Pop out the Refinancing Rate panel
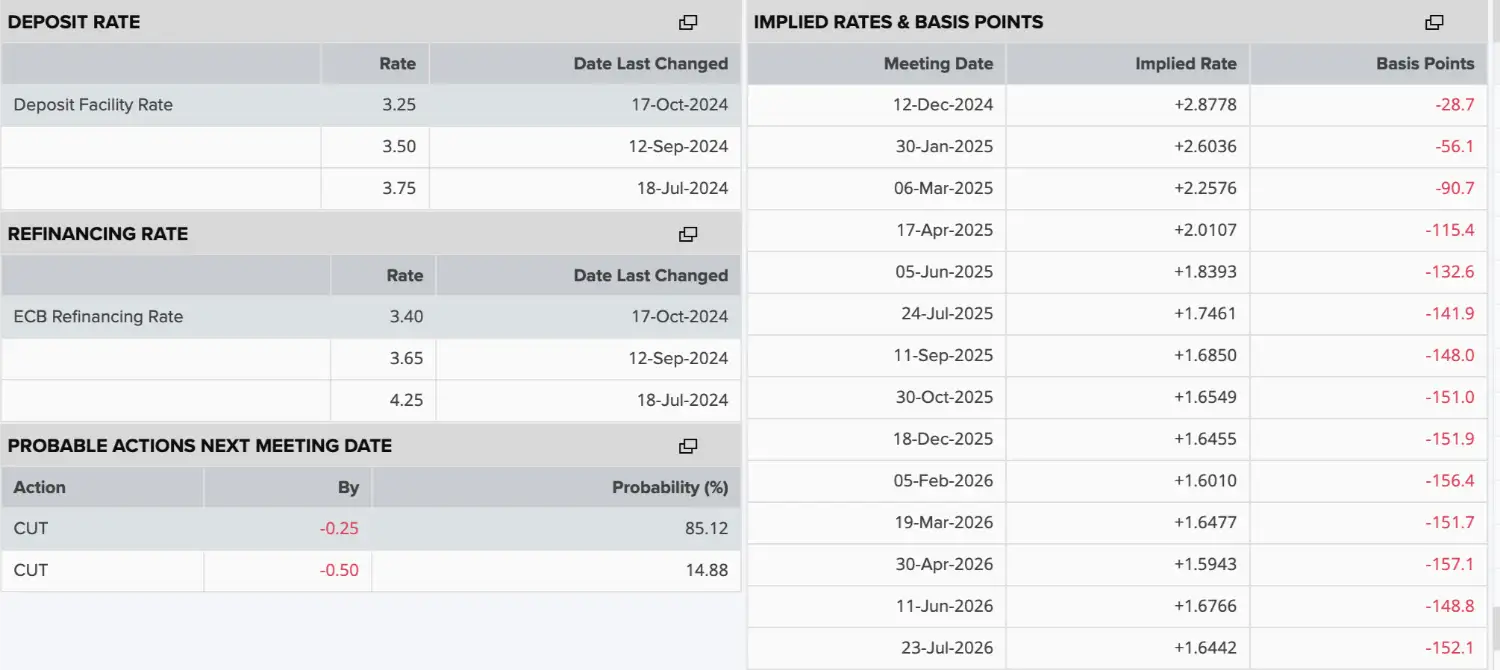The image size is (1500, 670). [x=688, y=234]
